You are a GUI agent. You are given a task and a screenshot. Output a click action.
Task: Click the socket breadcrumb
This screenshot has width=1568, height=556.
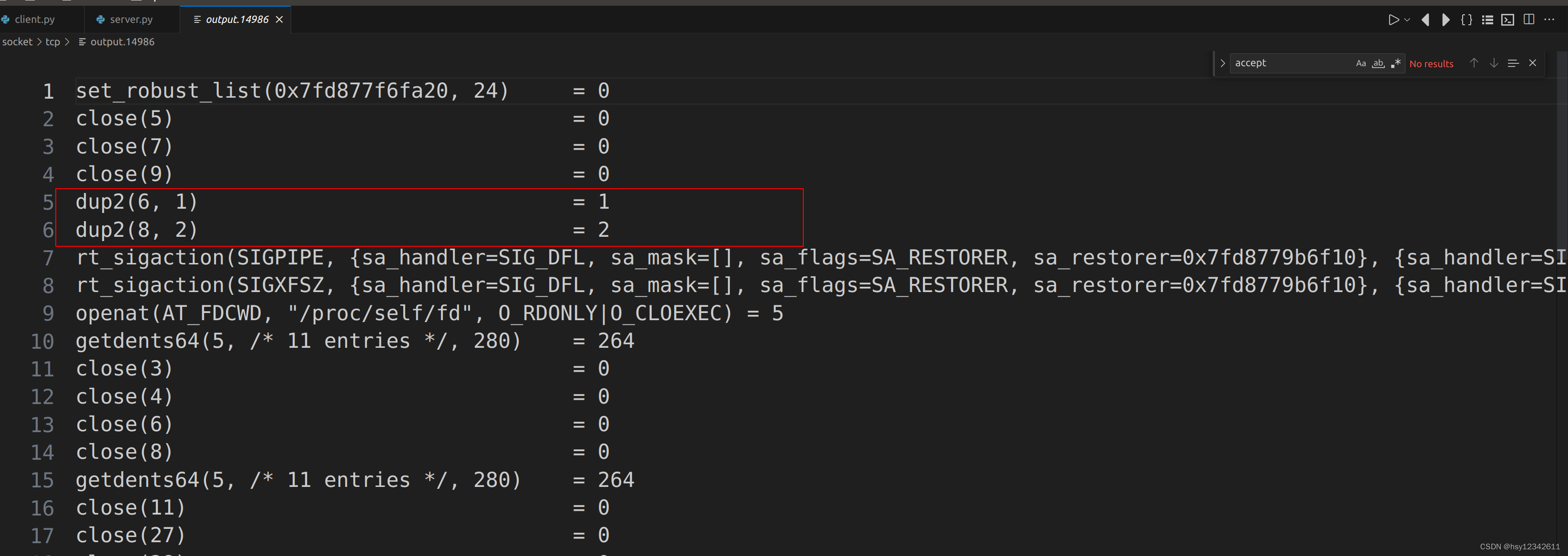click(17, 42)
